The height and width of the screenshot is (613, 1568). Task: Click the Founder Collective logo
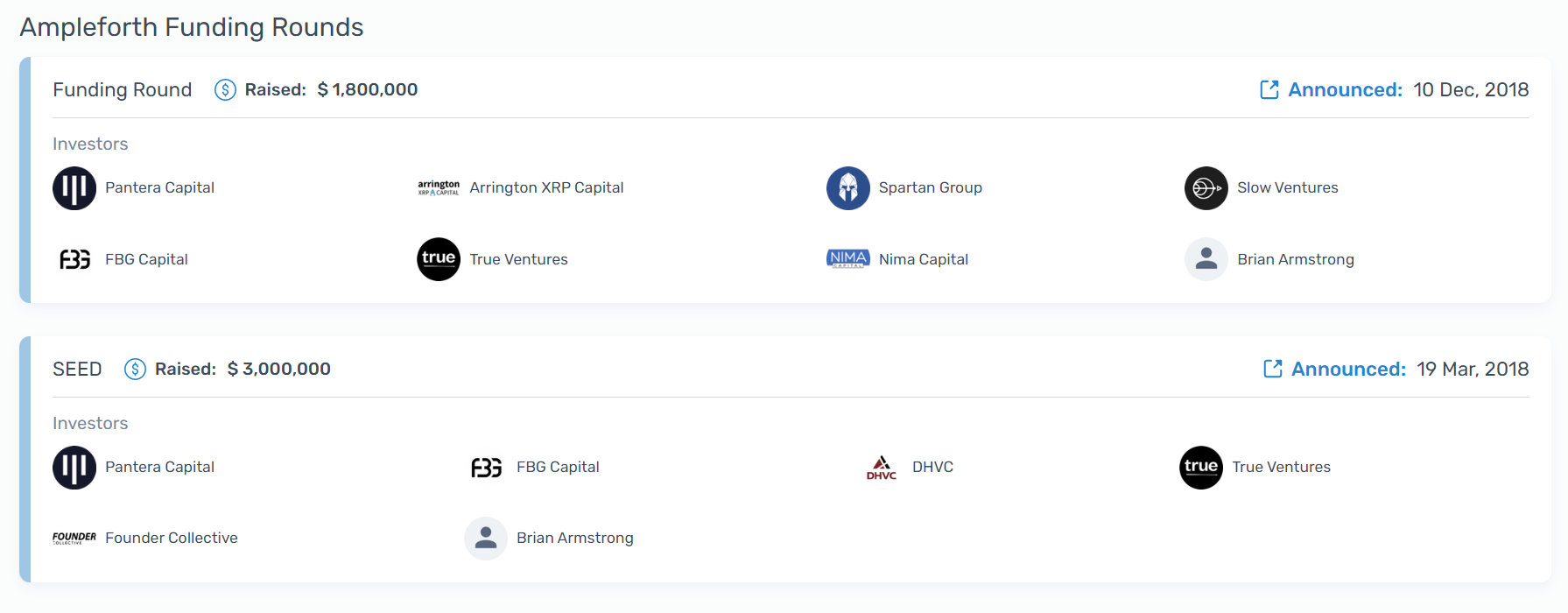click(x=74, y=538)
